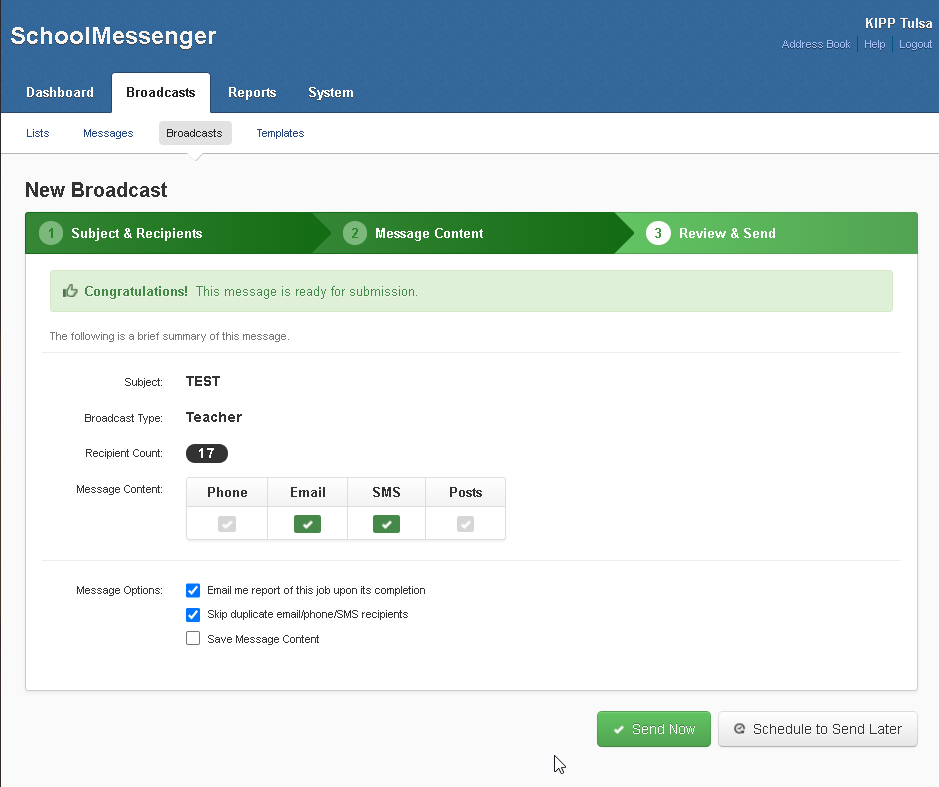939x787 pixels.
Task: Go to the Lists subtab
Action: point(38,133)
